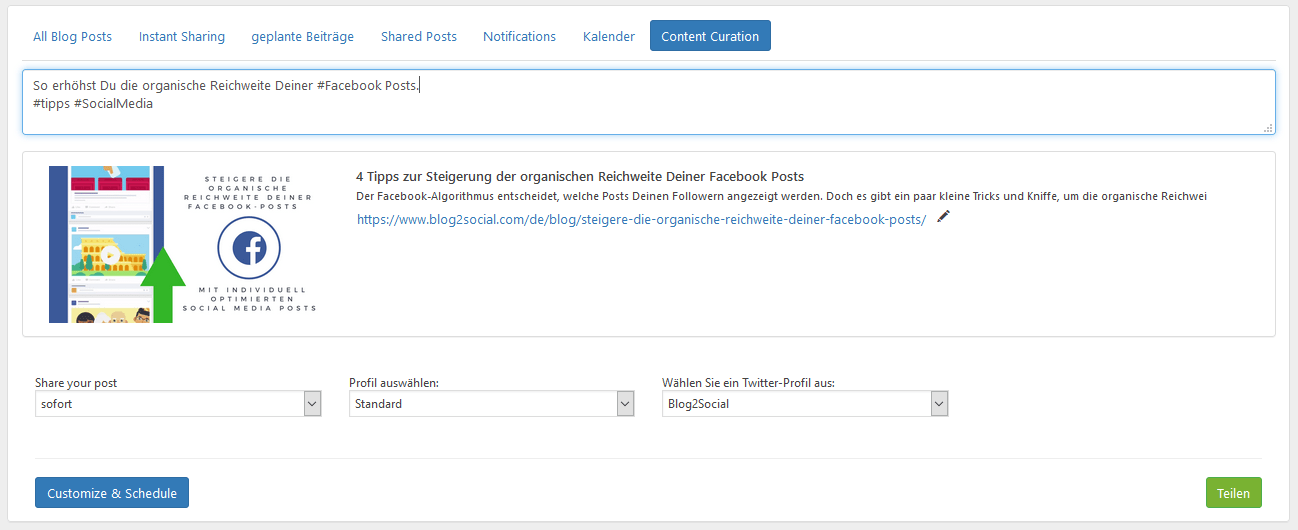
Task: Open the Share your post dropdown
Action: click(178, 404)
